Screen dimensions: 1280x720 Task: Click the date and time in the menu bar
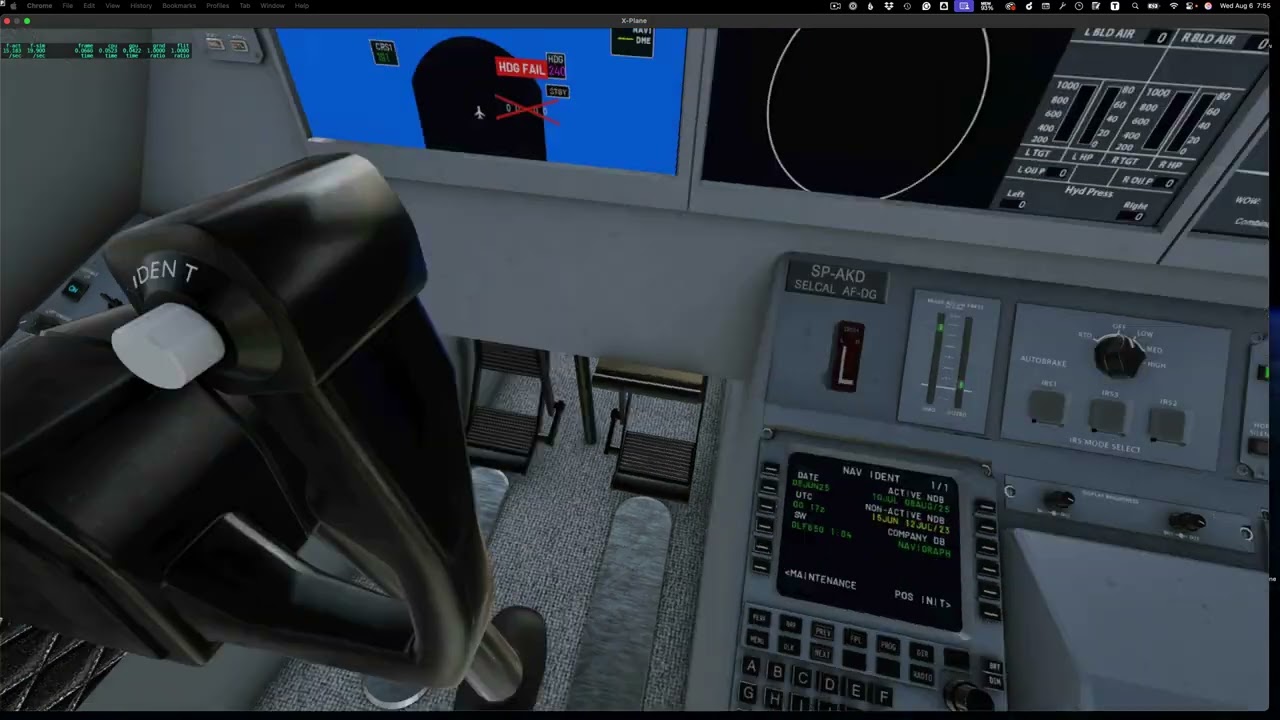(x=1246, y=6)
